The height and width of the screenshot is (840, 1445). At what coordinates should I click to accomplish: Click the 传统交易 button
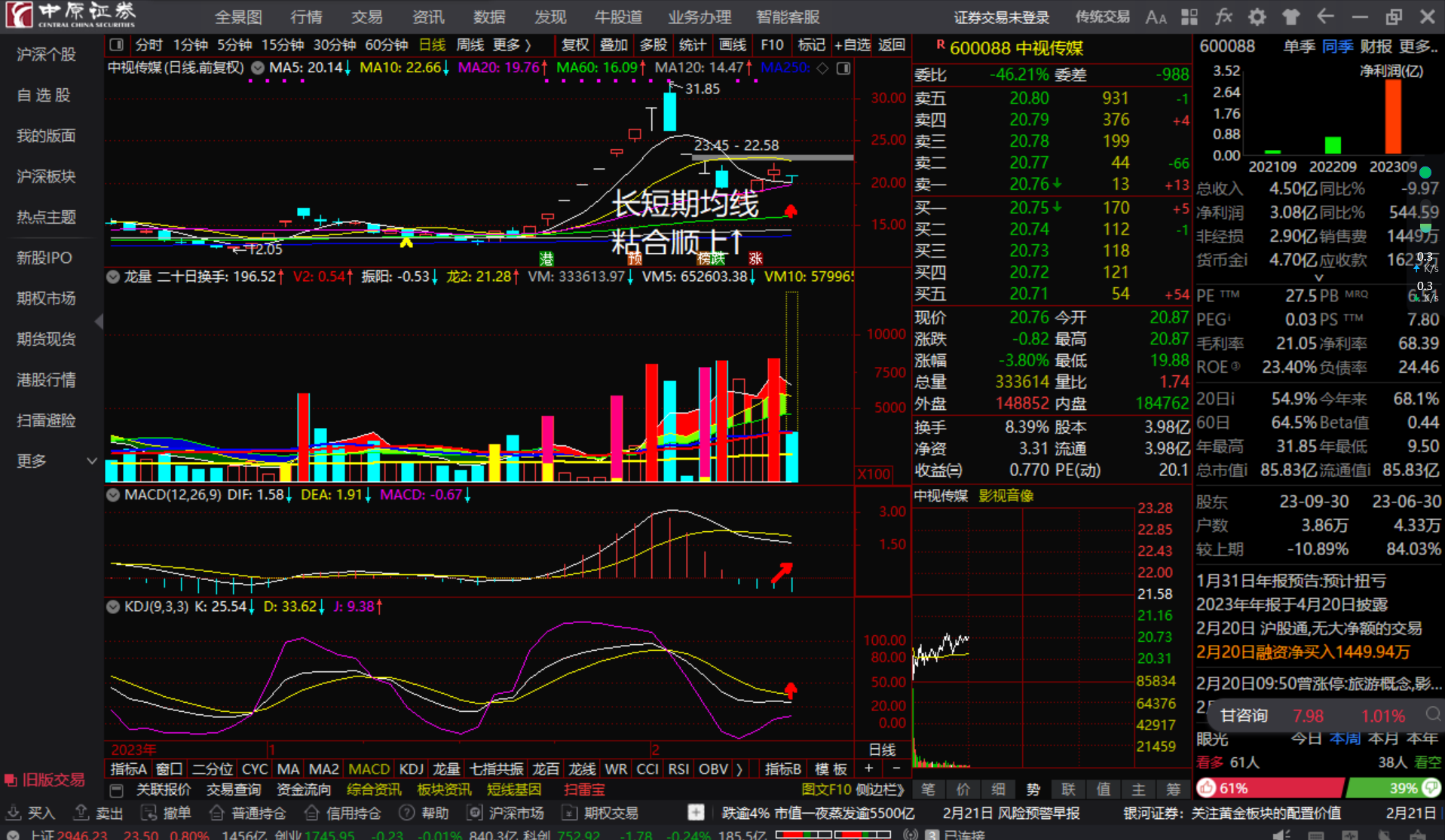(1102, 17)
